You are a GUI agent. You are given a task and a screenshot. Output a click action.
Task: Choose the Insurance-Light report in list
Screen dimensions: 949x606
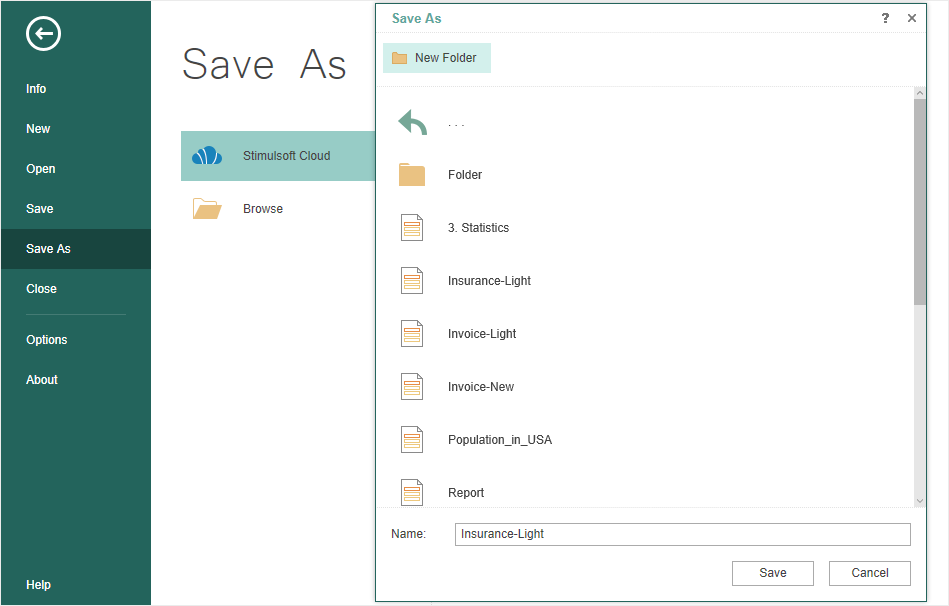click(645, 281)
